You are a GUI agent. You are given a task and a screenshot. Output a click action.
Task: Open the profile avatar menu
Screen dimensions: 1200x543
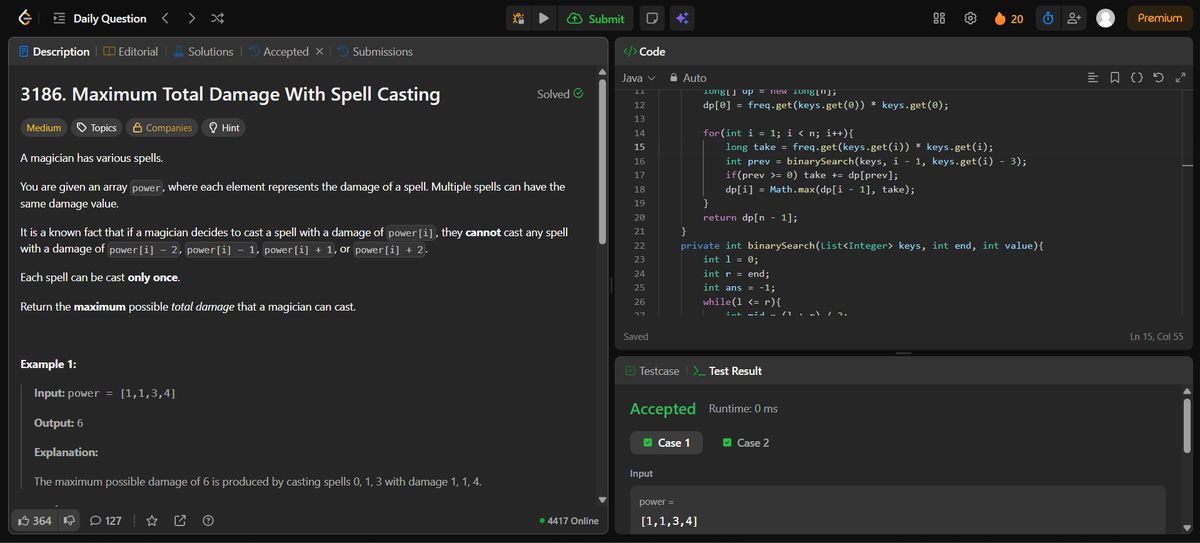(x=1105, y=18)
